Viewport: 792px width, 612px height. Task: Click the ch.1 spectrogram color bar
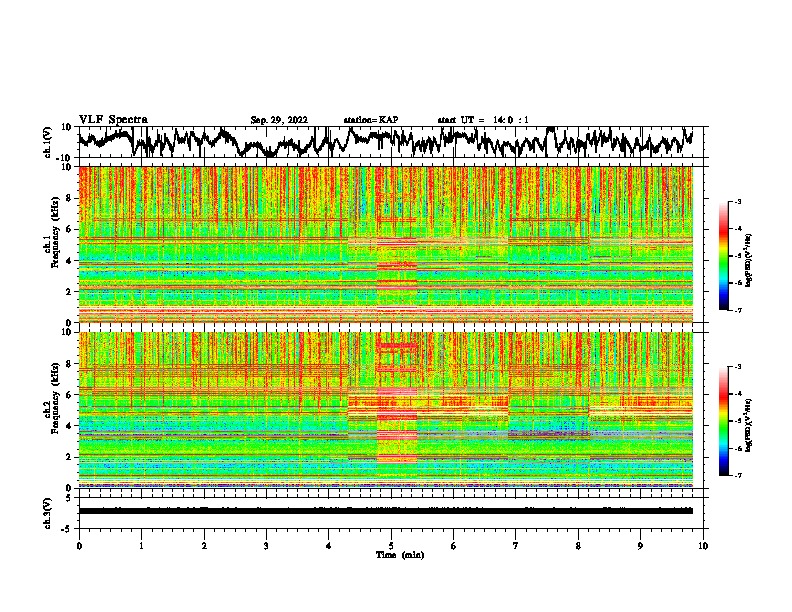[724, 256]
